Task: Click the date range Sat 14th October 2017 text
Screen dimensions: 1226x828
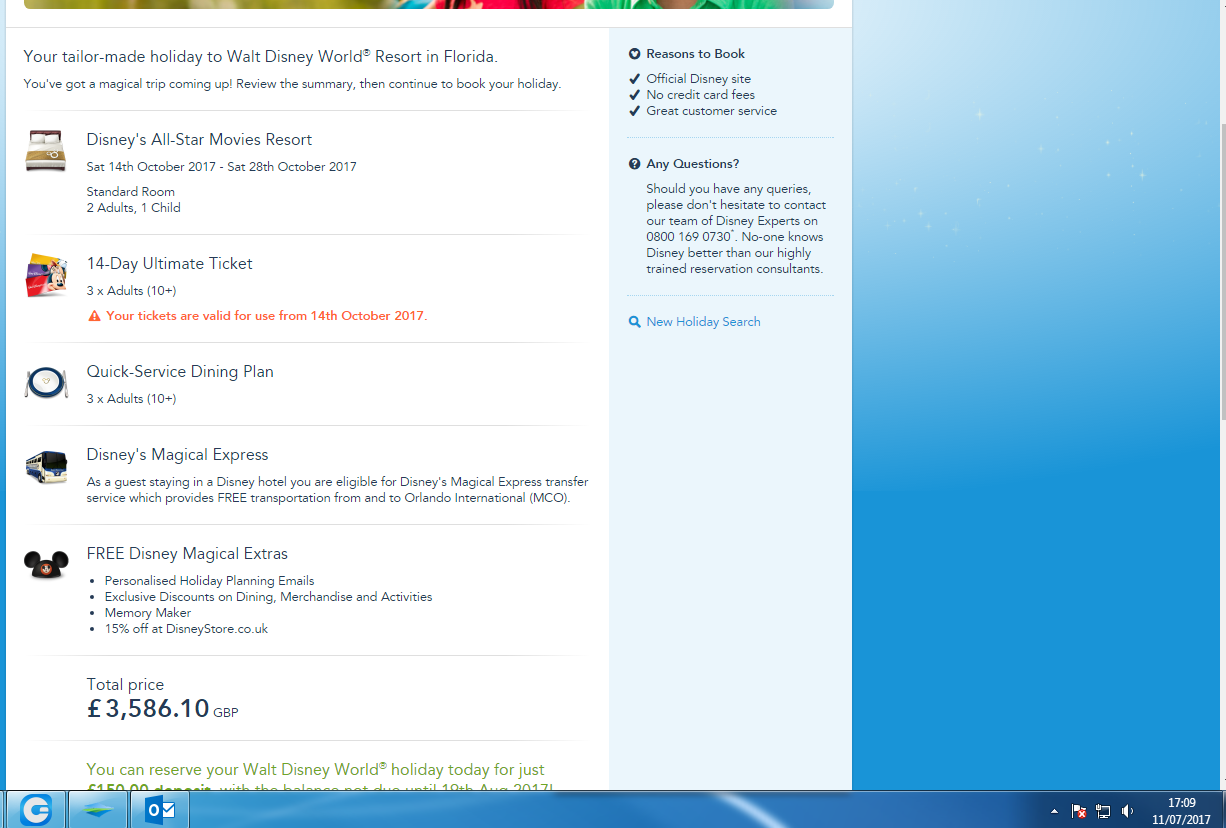Action: coord(221,167)
